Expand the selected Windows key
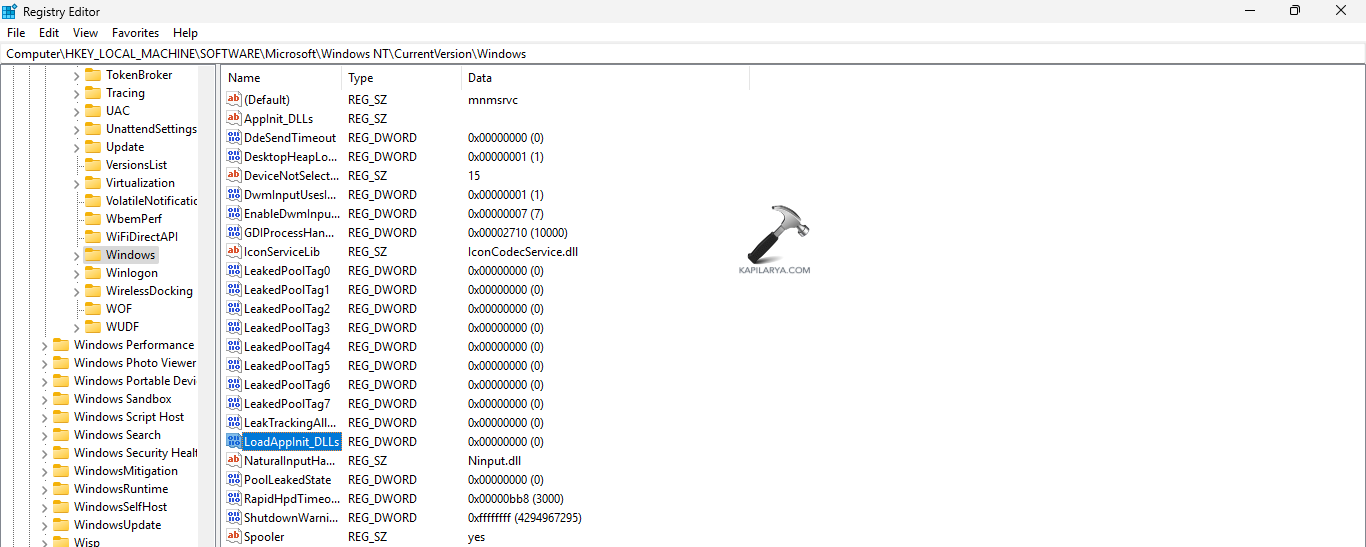This screenshot has height=547, width=1366. pyautogui.click(x=76, y=255)
